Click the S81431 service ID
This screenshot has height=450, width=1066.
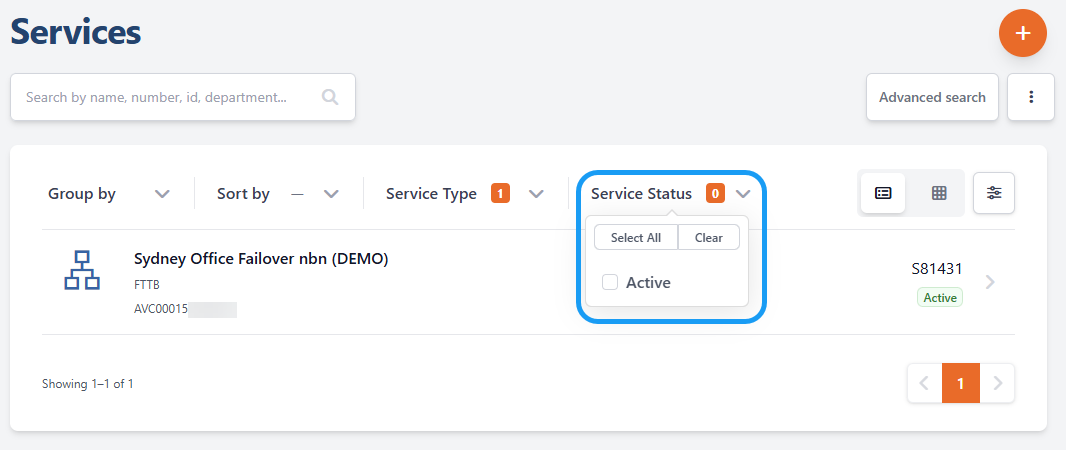(x=937, y=269)
